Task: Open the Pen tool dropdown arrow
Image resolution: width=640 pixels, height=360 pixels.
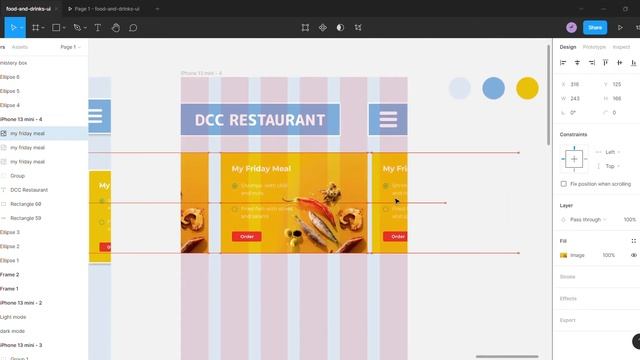Action: 85,28
